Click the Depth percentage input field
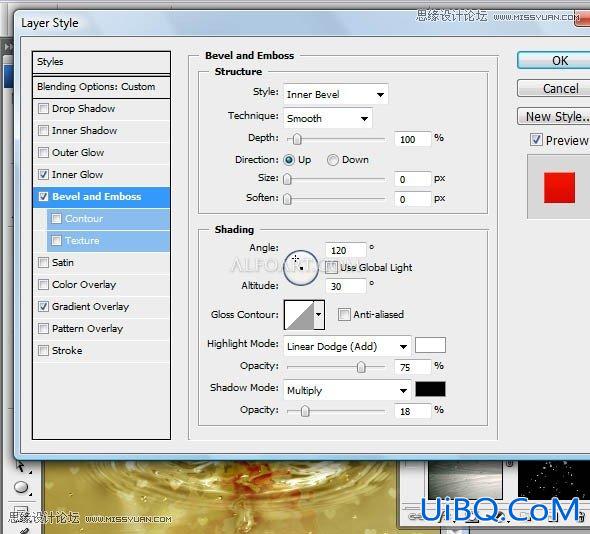The image size is (590, 534). (x=412, y=139)
